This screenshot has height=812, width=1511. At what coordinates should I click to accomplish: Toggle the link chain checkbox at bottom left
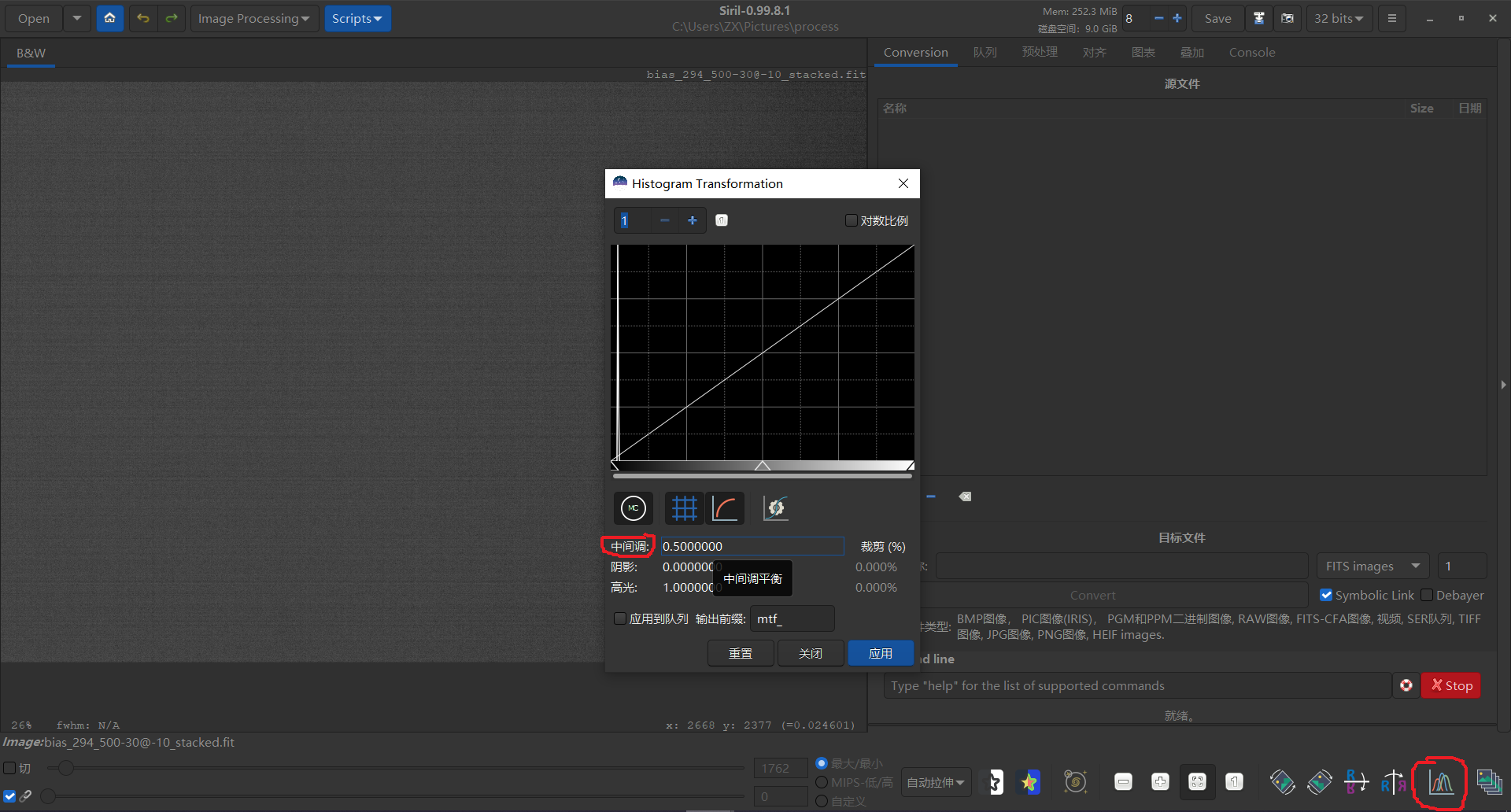click(9, 796)
